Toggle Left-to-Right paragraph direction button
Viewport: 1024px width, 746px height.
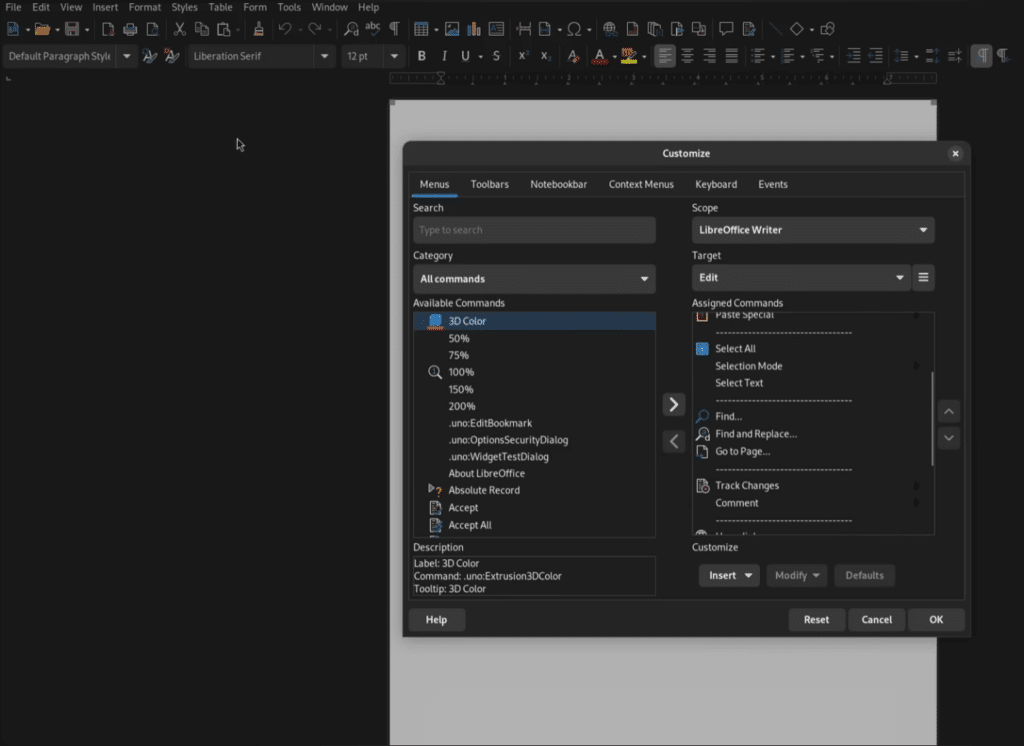pyautogui.click(x=982, y=56)
